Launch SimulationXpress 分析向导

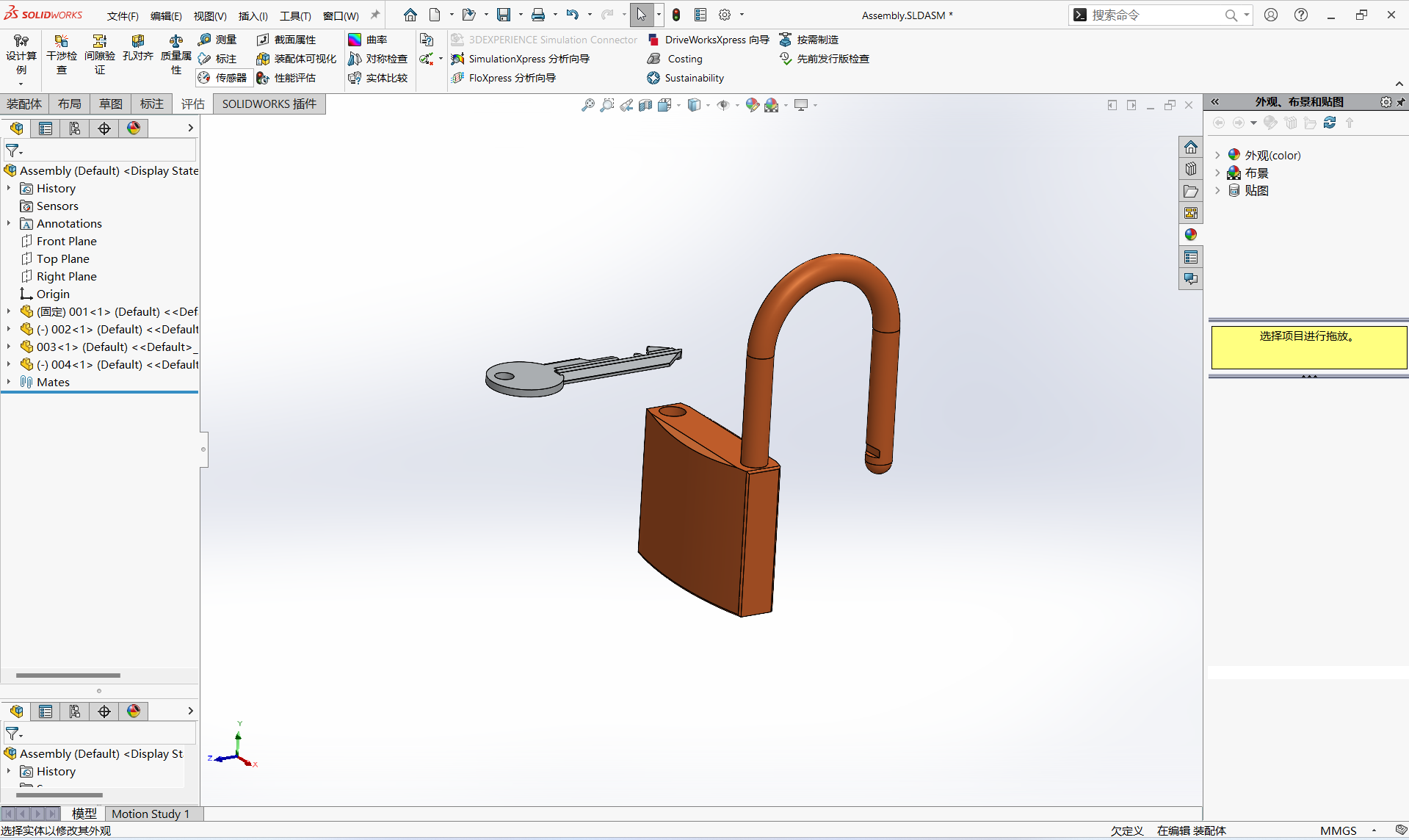tap(521, 59)
